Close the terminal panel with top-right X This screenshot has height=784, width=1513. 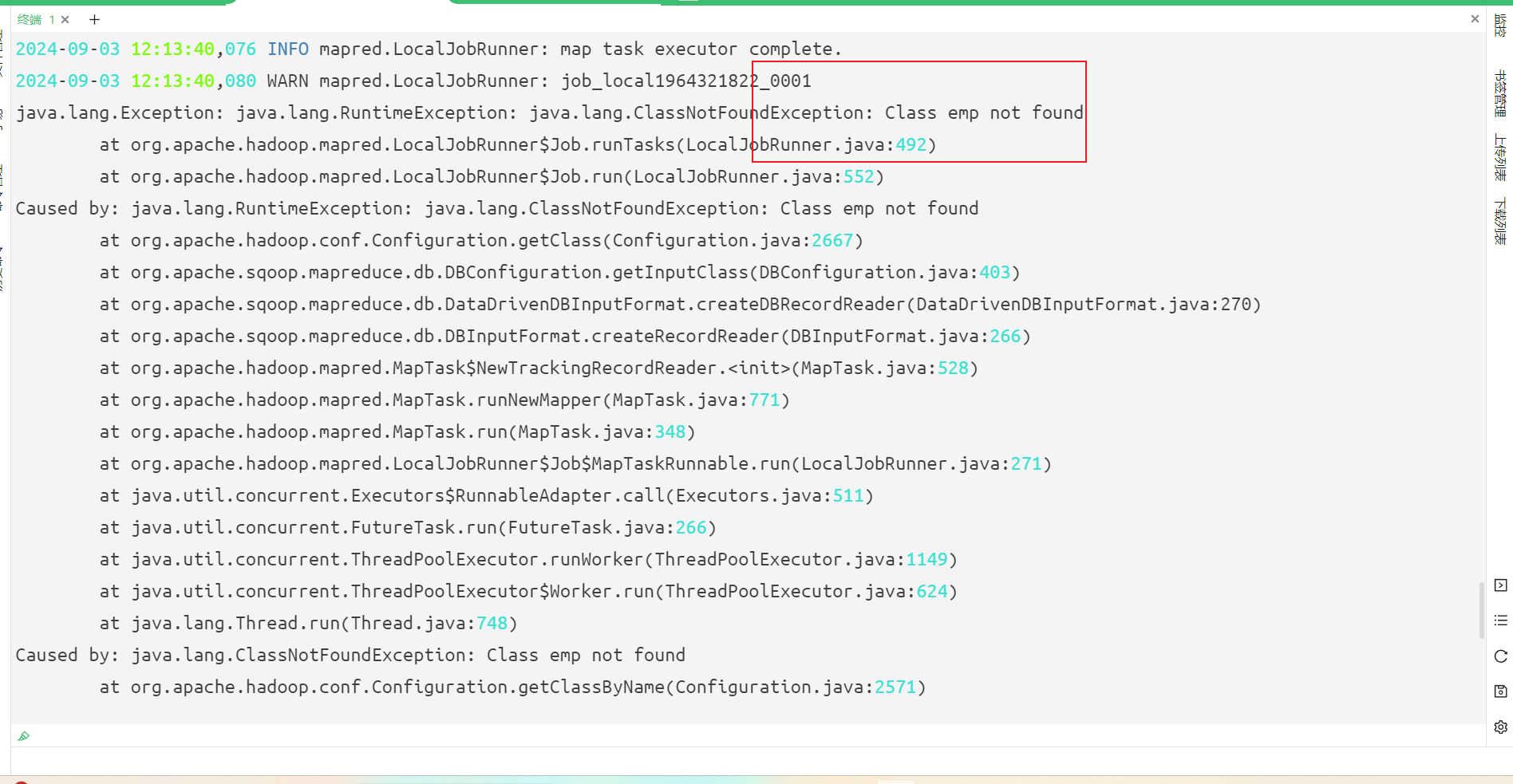(x=1475, y=18)
